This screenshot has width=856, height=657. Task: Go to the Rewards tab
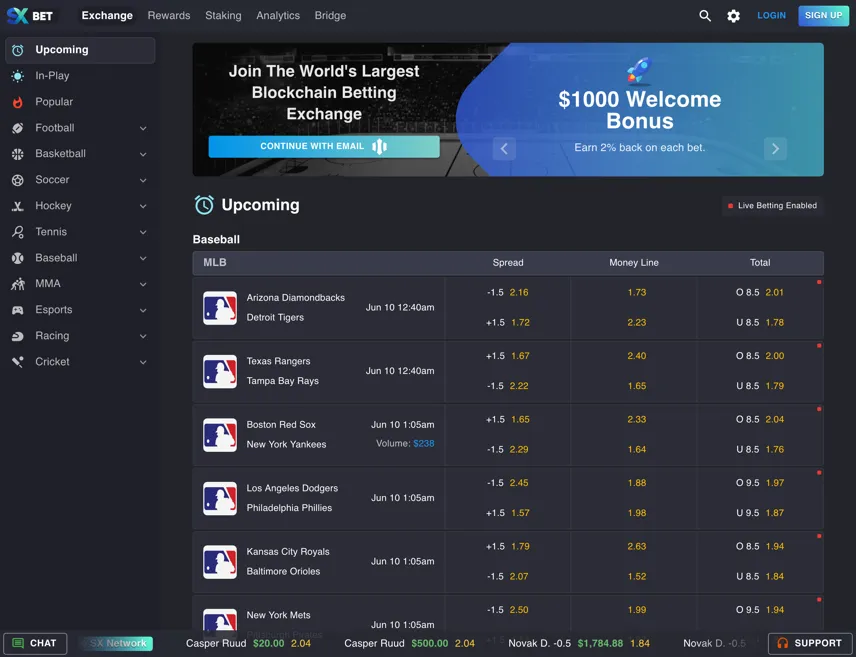click(x=169, y=15)
